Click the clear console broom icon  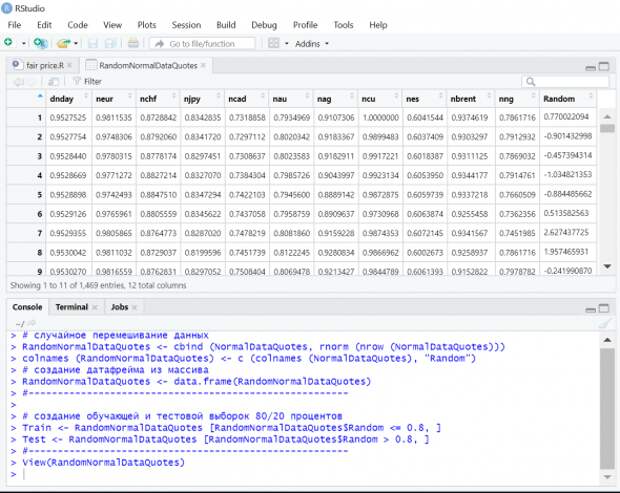[x=604, y=324]
